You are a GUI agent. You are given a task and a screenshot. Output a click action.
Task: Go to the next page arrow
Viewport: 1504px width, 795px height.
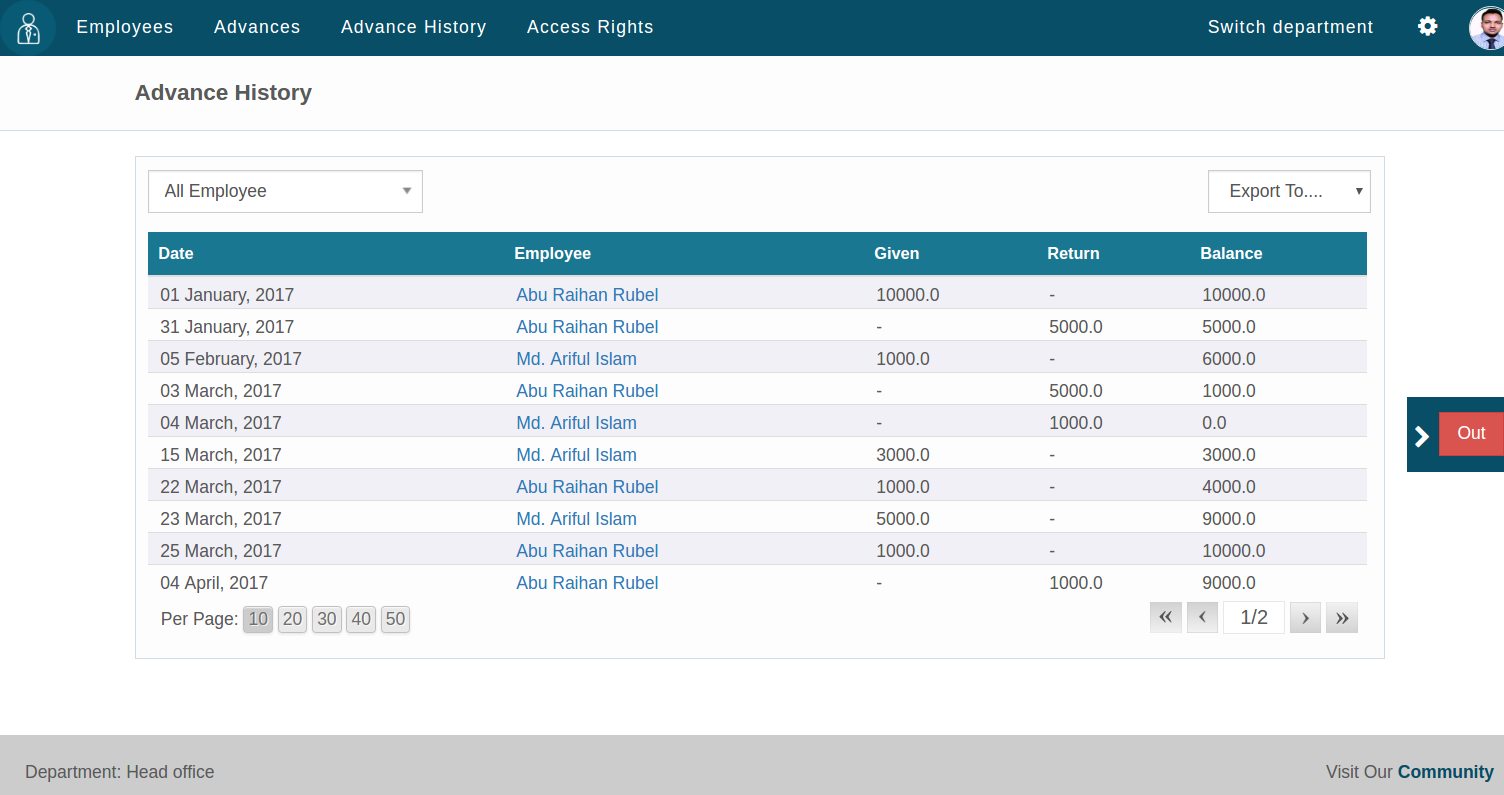[1305, 618]
